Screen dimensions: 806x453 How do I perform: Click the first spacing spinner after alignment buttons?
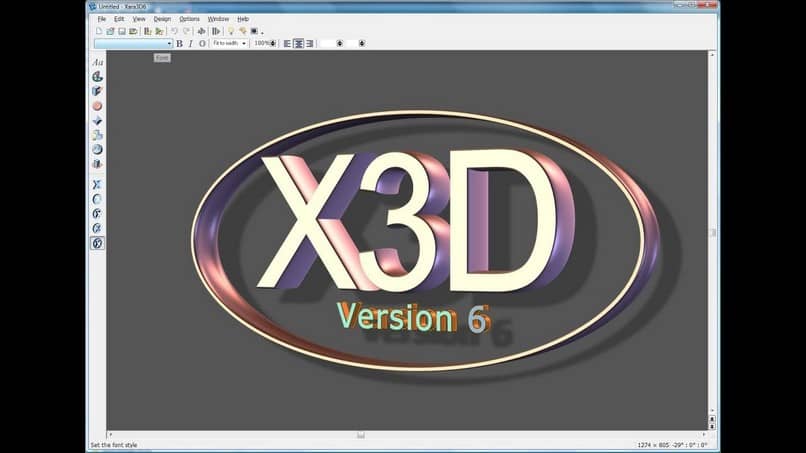(339, 44)
